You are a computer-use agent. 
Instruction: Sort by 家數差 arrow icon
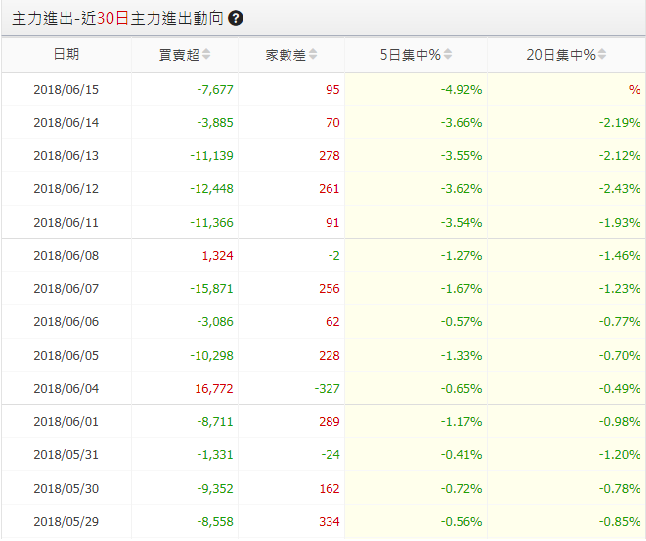click(x=313, y=54)
